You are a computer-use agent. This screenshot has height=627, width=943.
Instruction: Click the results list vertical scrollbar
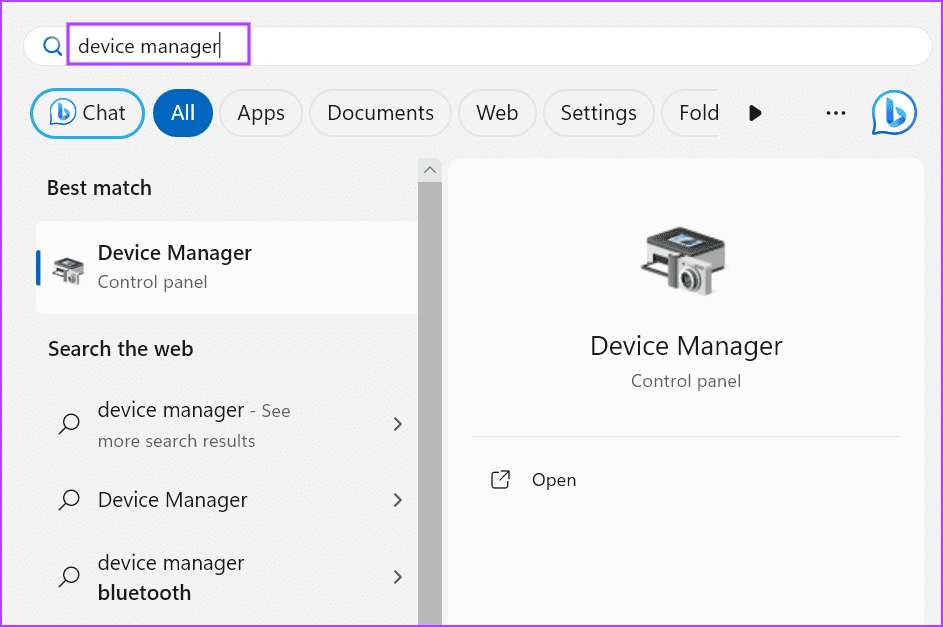429,403
